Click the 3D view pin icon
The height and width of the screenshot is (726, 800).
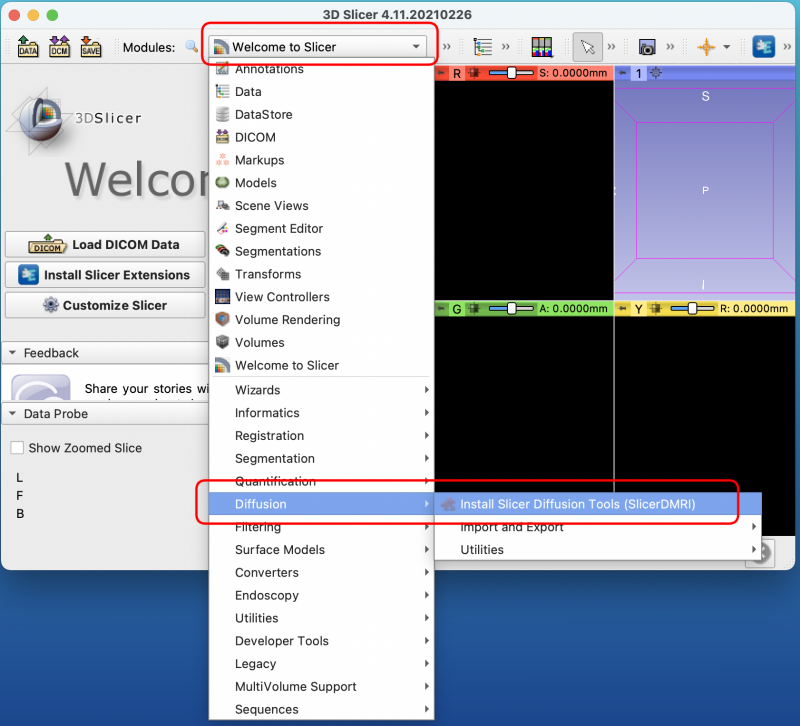[x=622, y=73]
